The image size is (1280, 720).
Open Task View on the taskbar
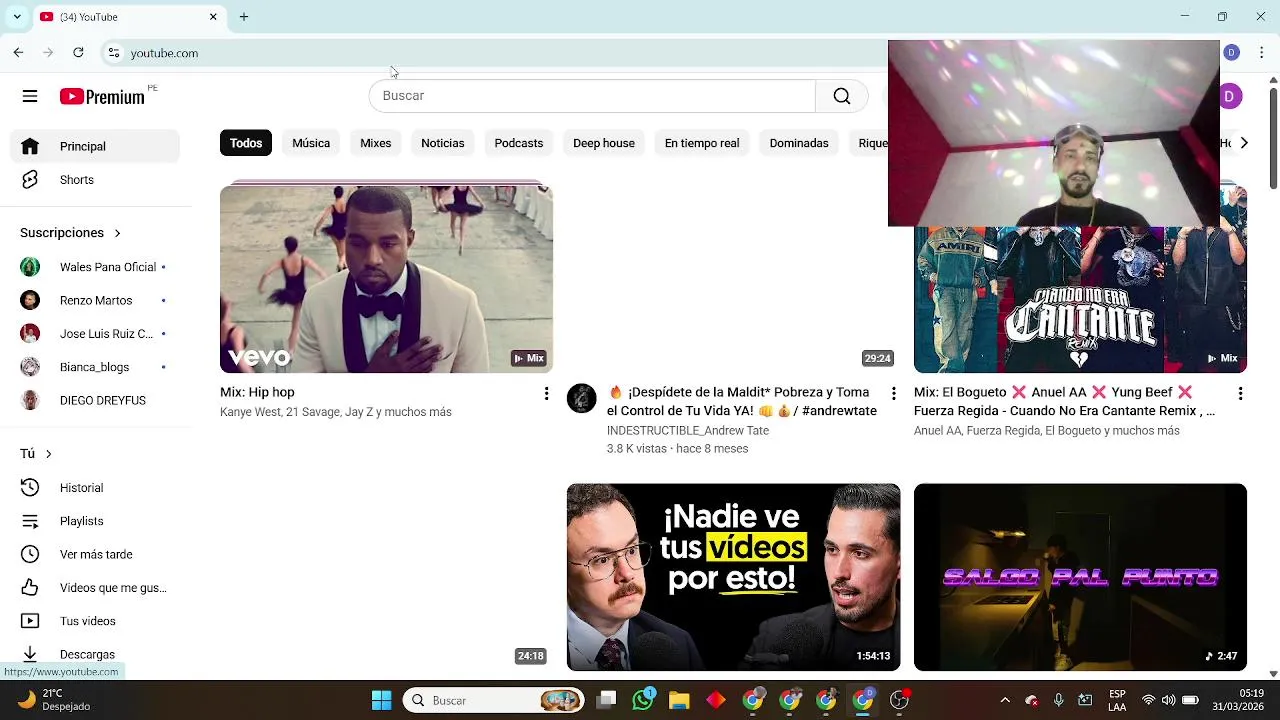point(606,700)
